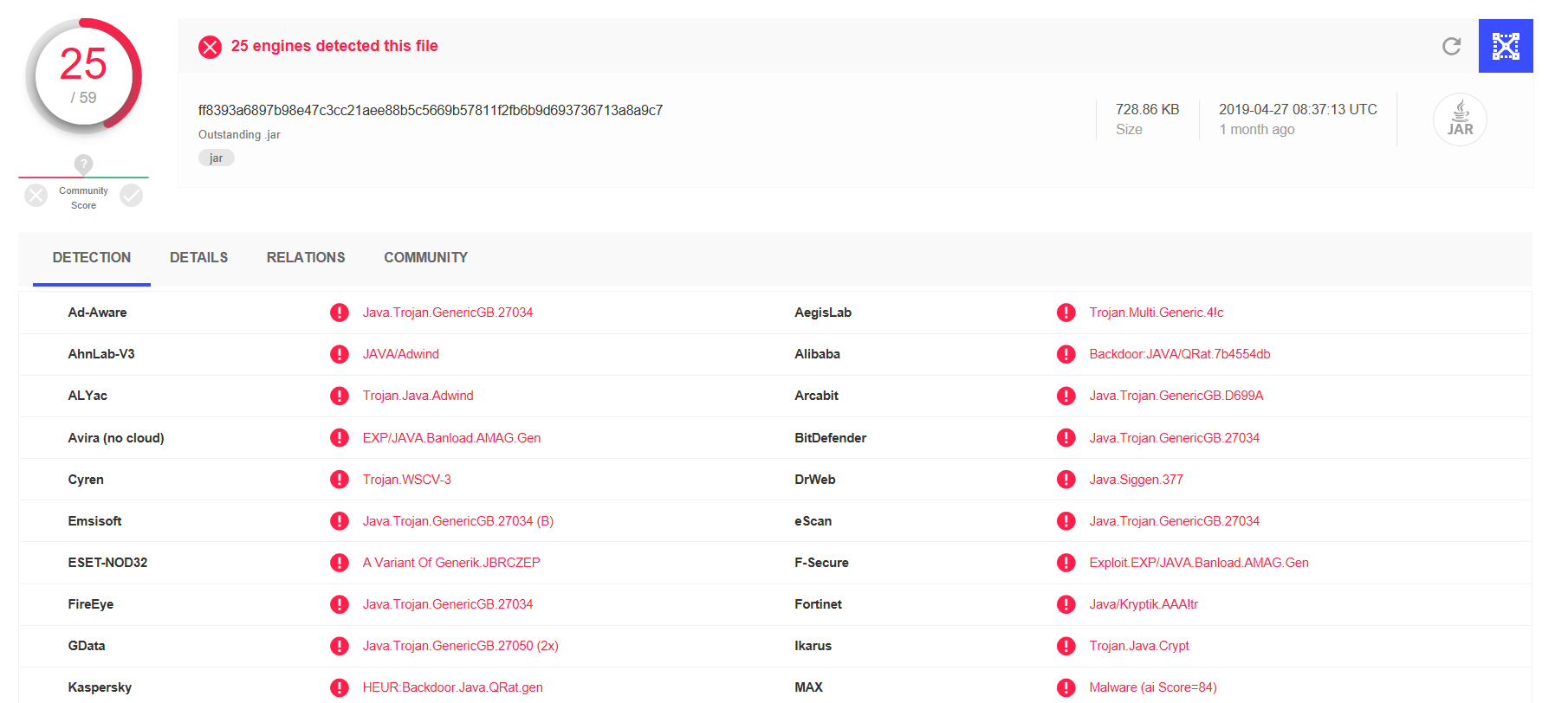Click the alert icon beside Fortinet result
The width and height of the screenshot is (1568, 703).
click(x=1066, y=604)
